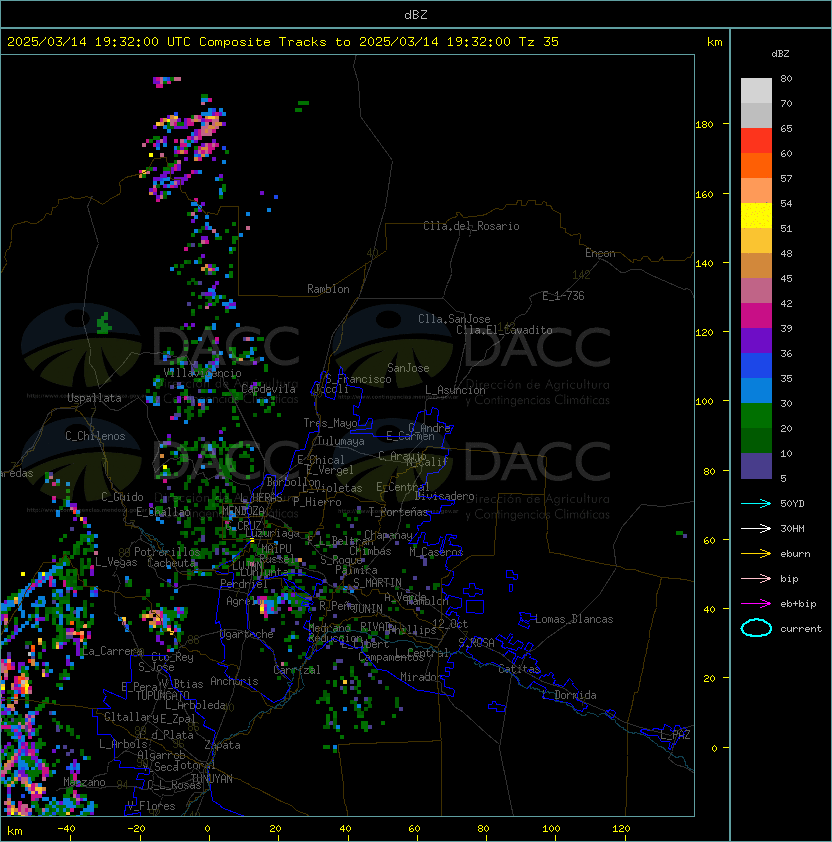
Task: Click the 'M_Caseros' map label
Action: click(436, 552)
